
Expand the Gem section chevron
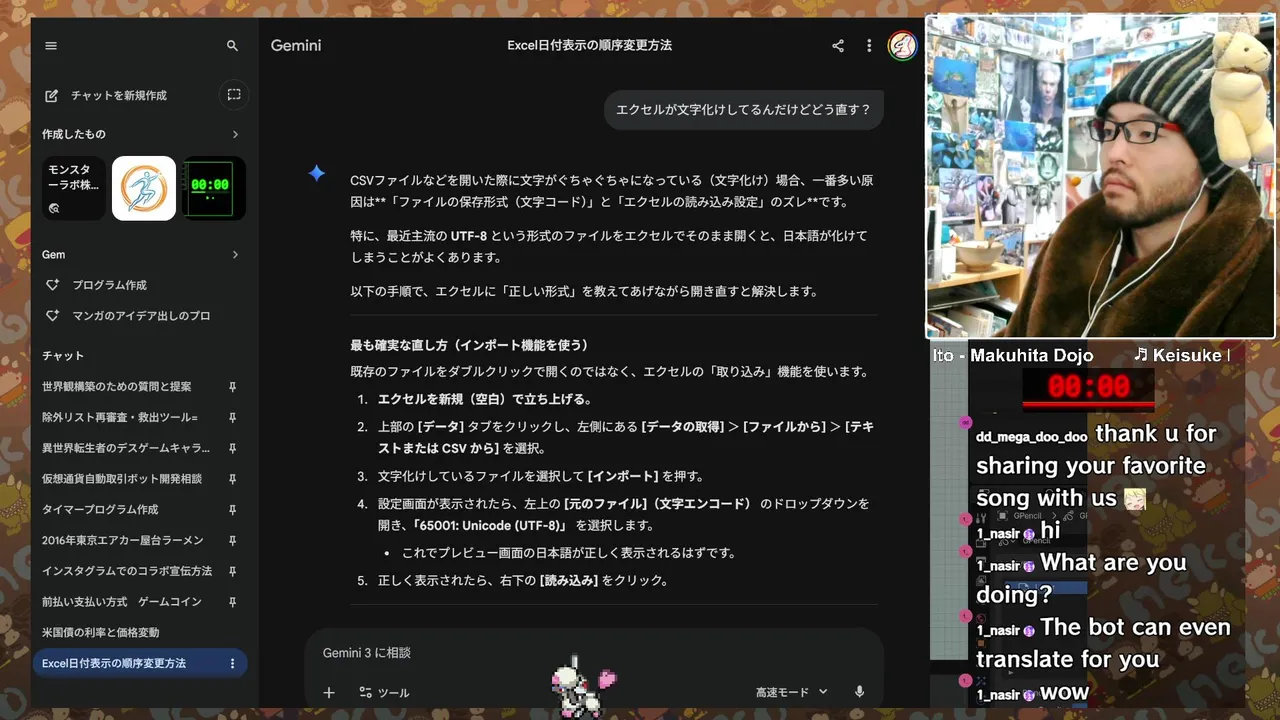[236, 255]
